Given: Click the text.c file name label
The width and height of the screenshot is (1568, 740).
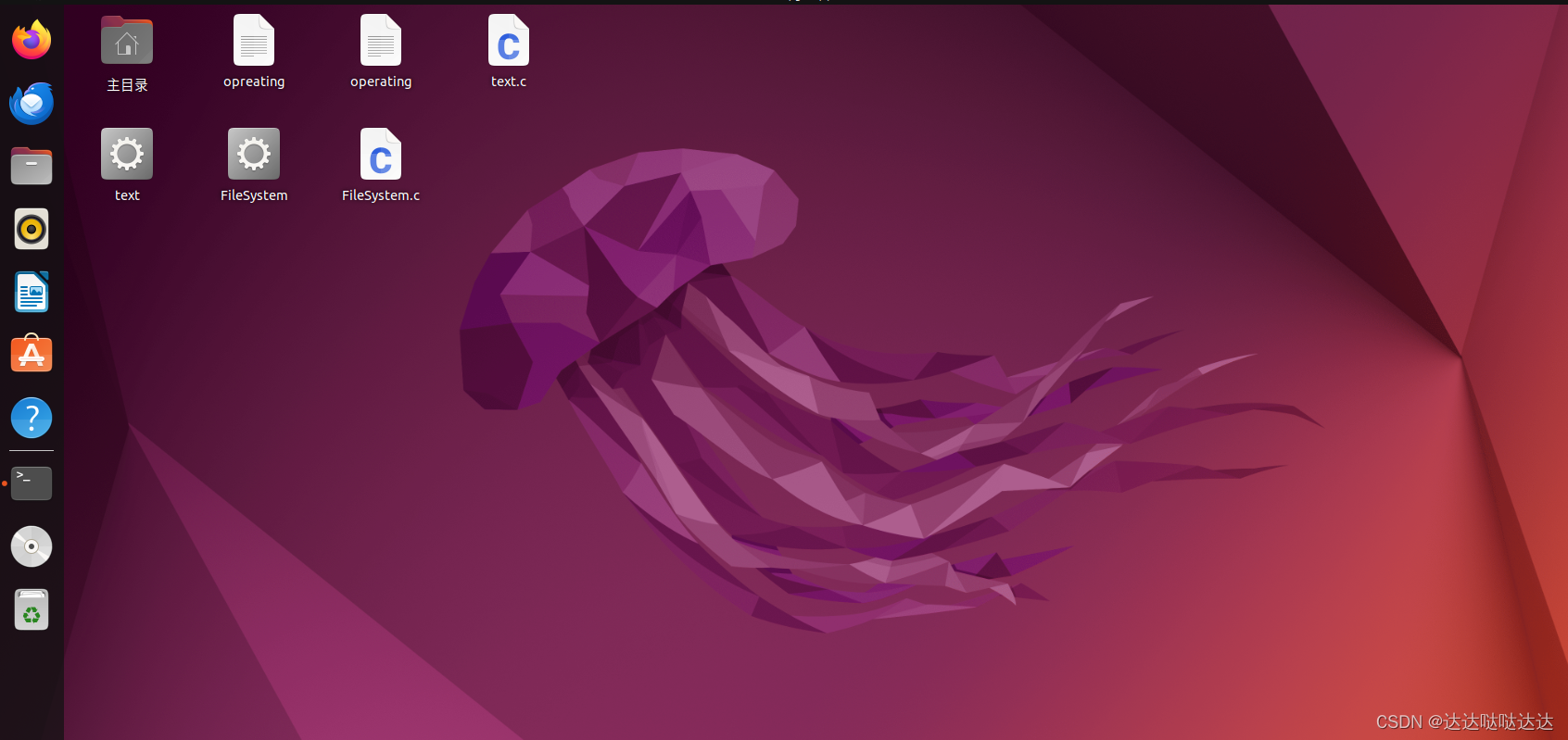Looking at the screenshot, I should point(509,82).
